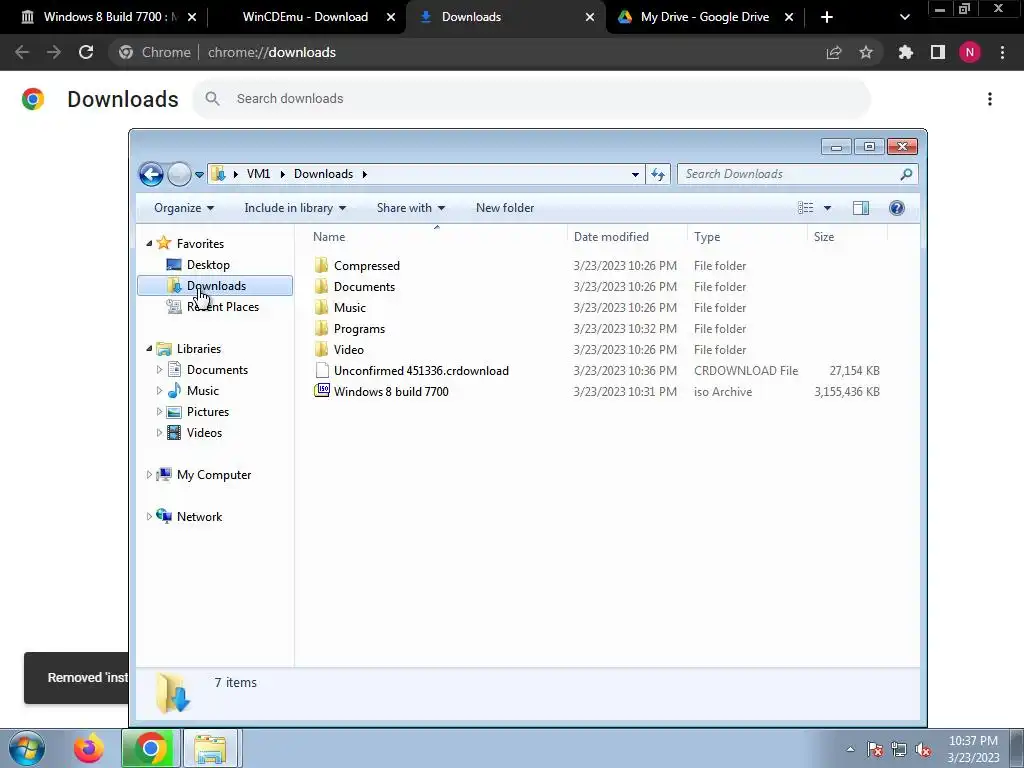Expand the Music library node
The width and height of the screenshot is (1024, 768).
(x=159, y=391)
